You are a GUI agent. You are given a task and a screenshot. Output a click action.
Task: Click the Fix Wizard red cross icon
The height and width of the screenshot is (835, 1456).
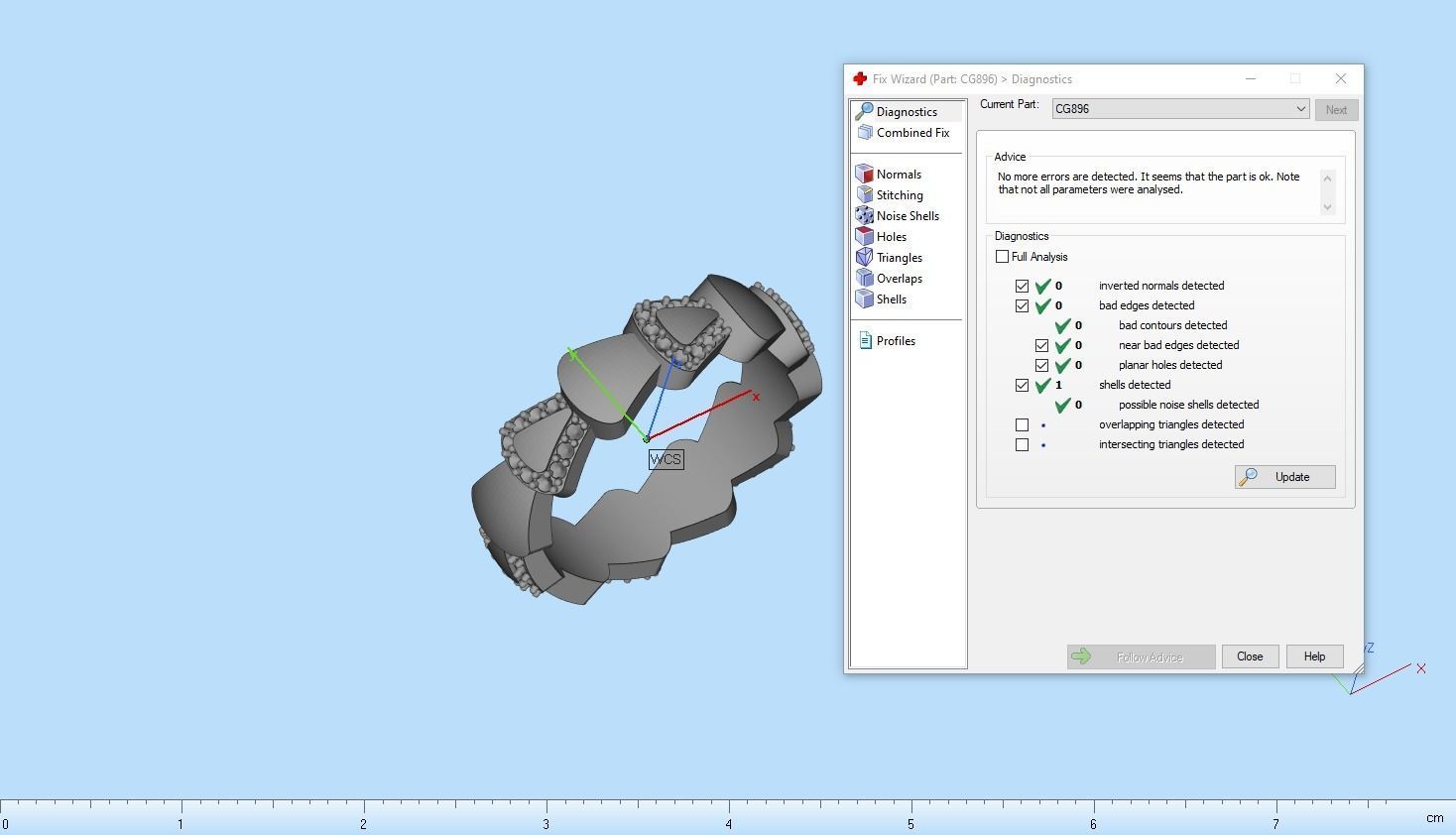[x=860, y=78]
